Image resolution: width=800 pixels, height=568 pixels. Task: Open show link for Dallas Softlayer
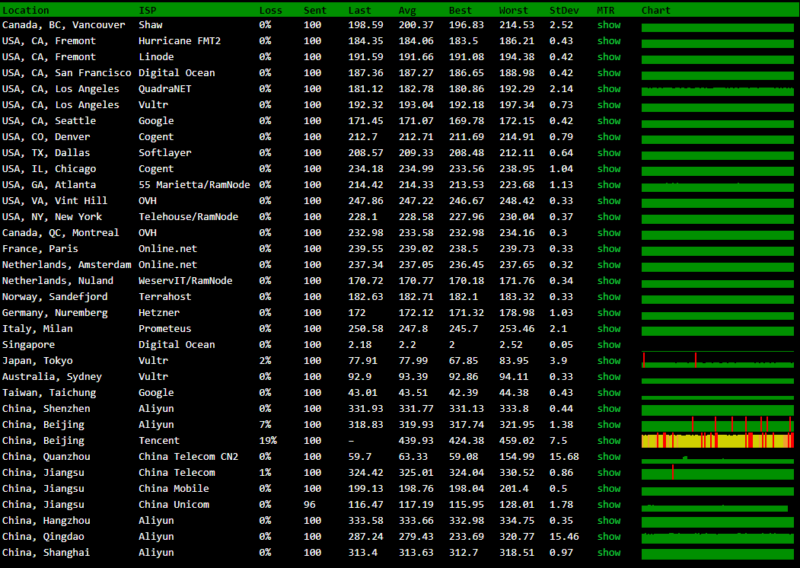point(608,152)
